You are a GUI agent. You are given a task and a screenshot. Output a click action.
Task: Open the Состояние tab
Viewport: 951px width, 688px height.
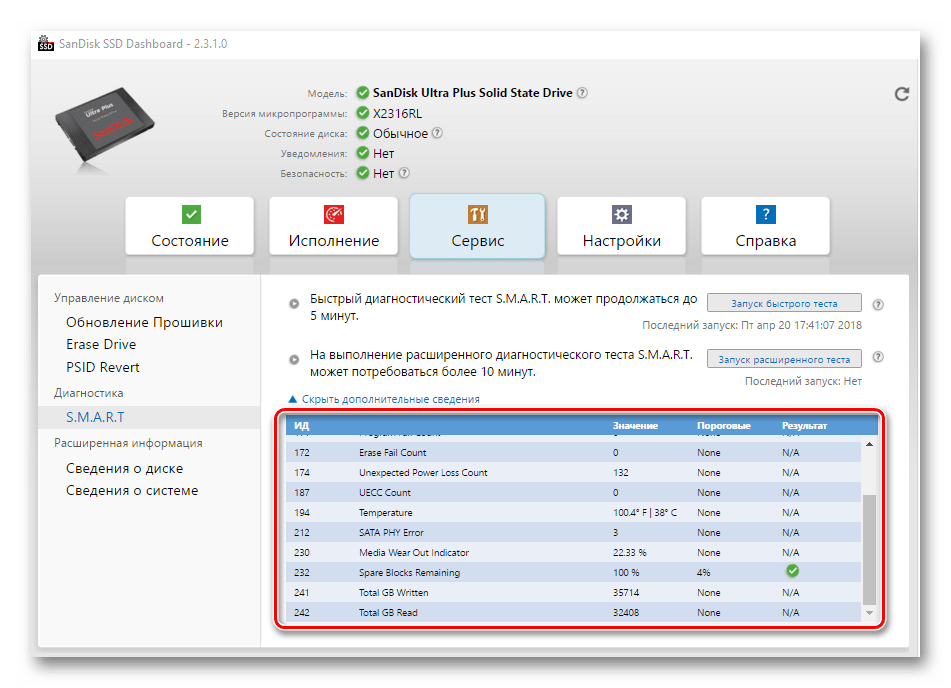(x=190, y=226)
